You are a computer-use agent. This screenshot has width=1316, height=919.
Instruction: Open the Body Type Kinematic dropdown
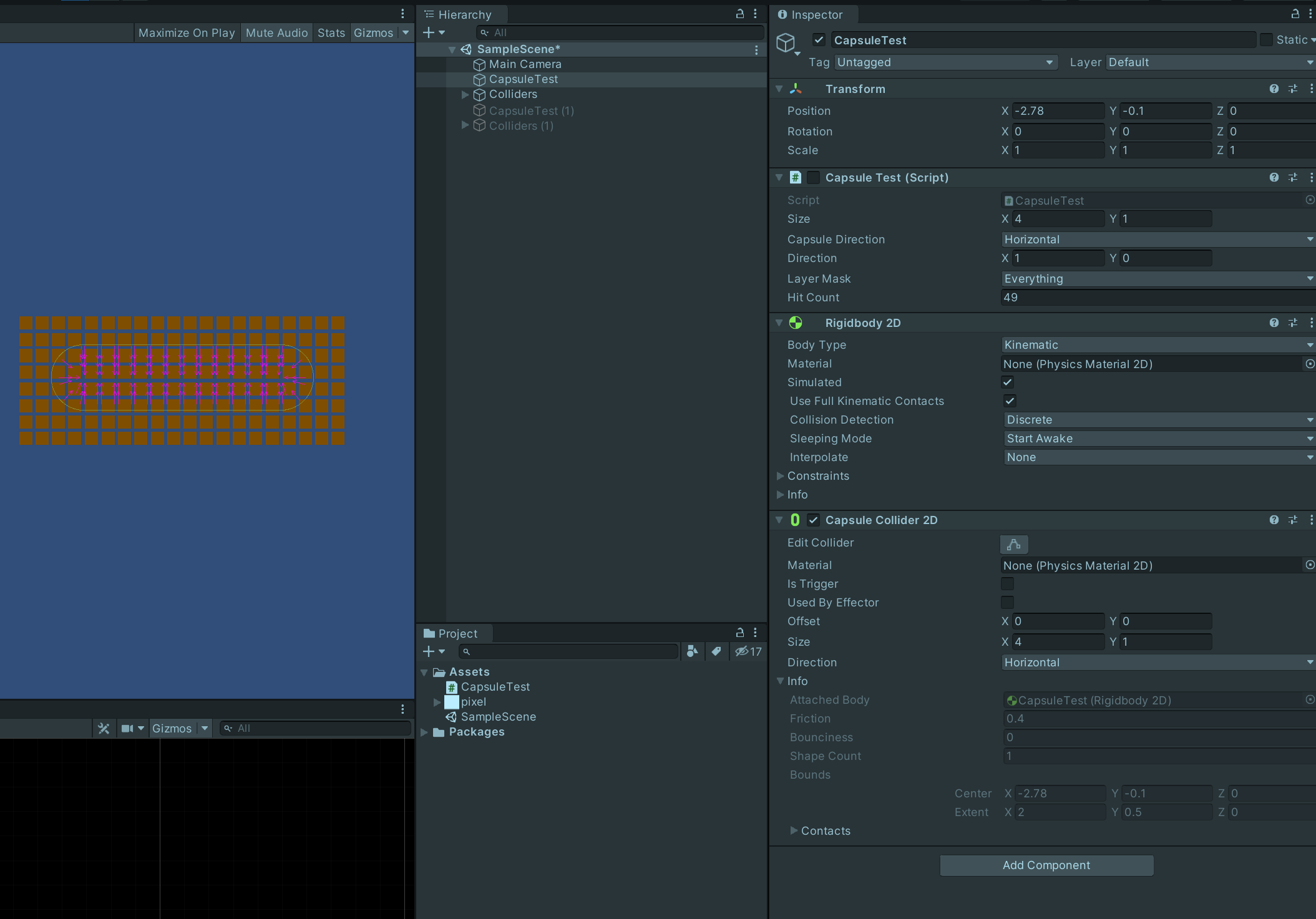click(x=1158, y=345)
